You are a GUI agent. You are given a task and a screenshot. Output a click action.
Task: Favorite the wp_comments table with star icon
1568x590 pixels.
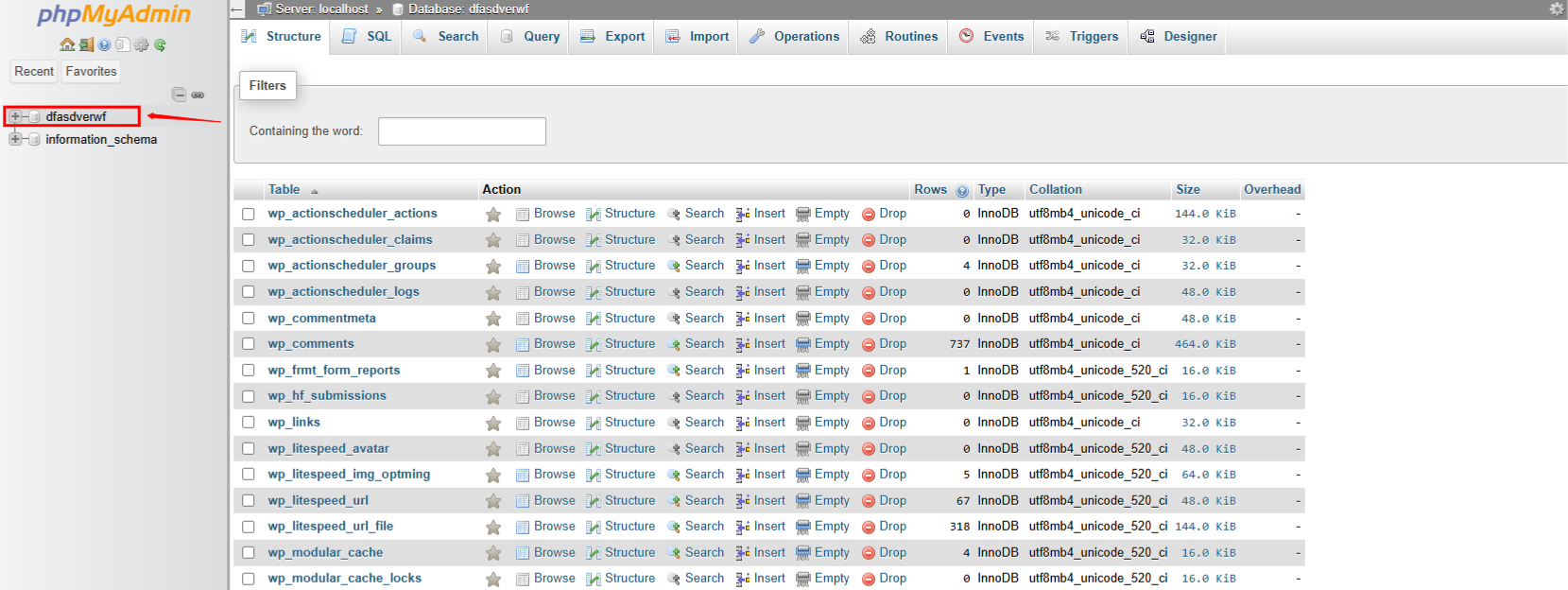(493, 344)
